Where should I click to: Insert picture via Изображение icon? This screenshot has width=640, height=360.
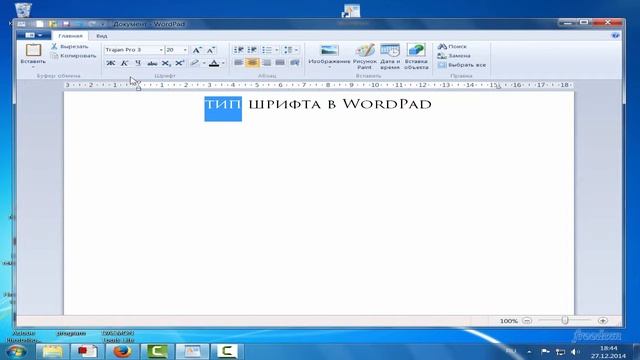pos(329,50)
